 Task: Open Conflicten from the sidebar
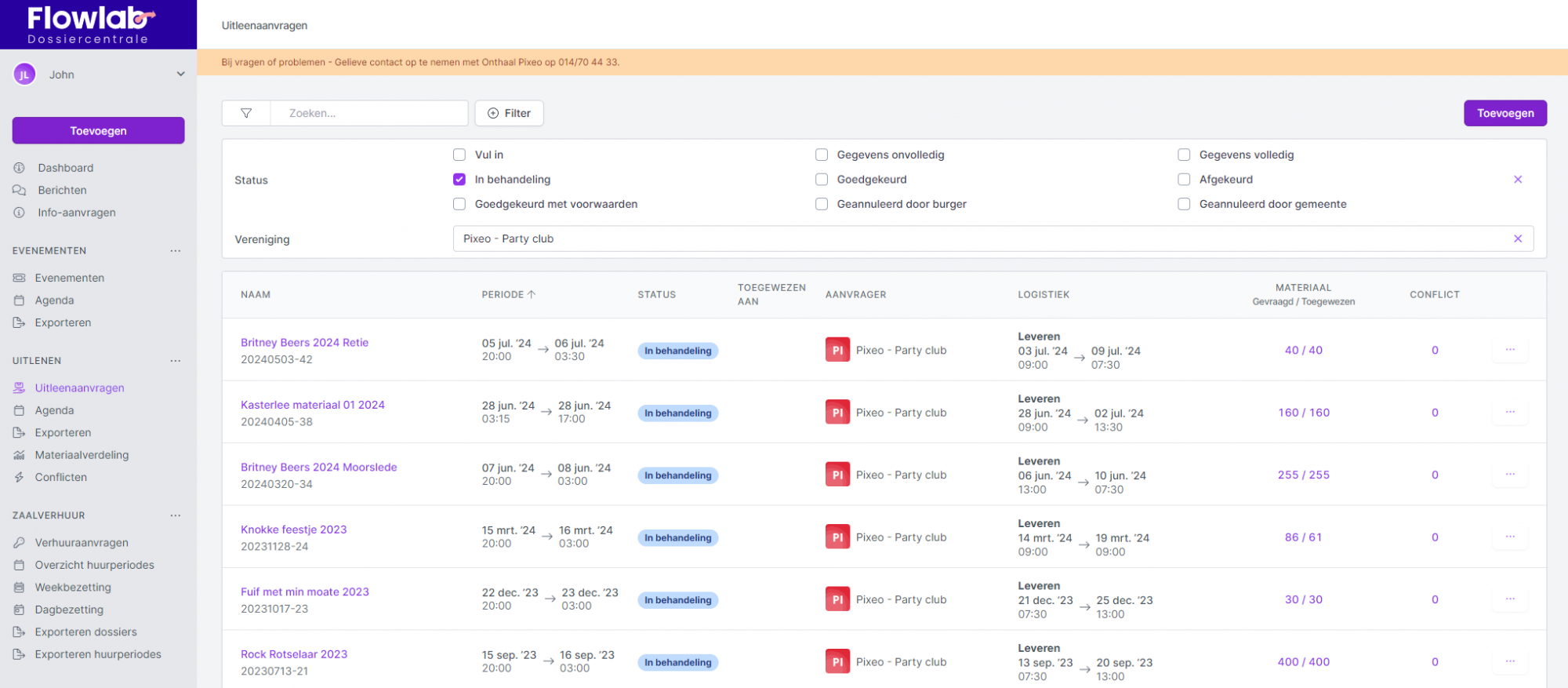pyautogui.click(x=60, y=477)
